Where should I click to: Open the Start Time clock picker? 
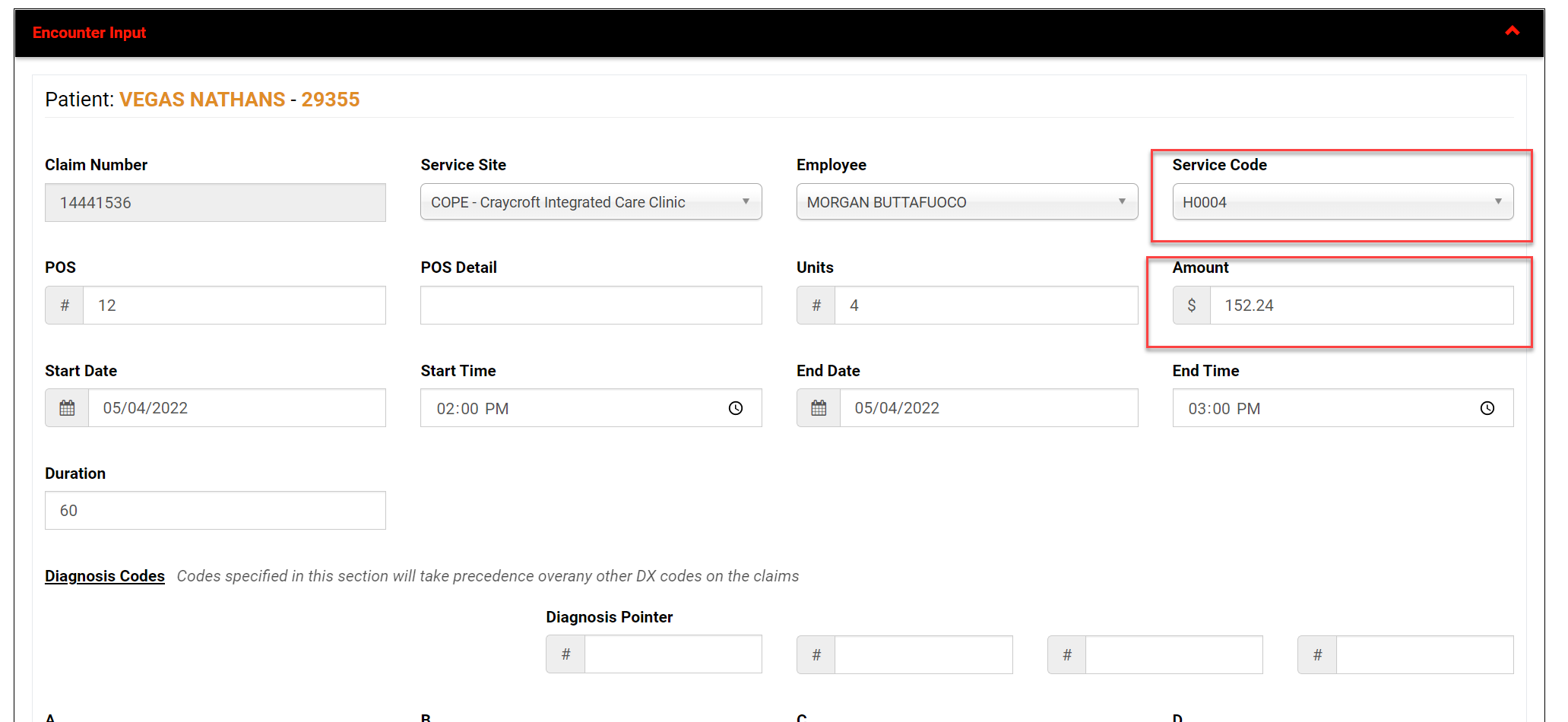(735, 408)
